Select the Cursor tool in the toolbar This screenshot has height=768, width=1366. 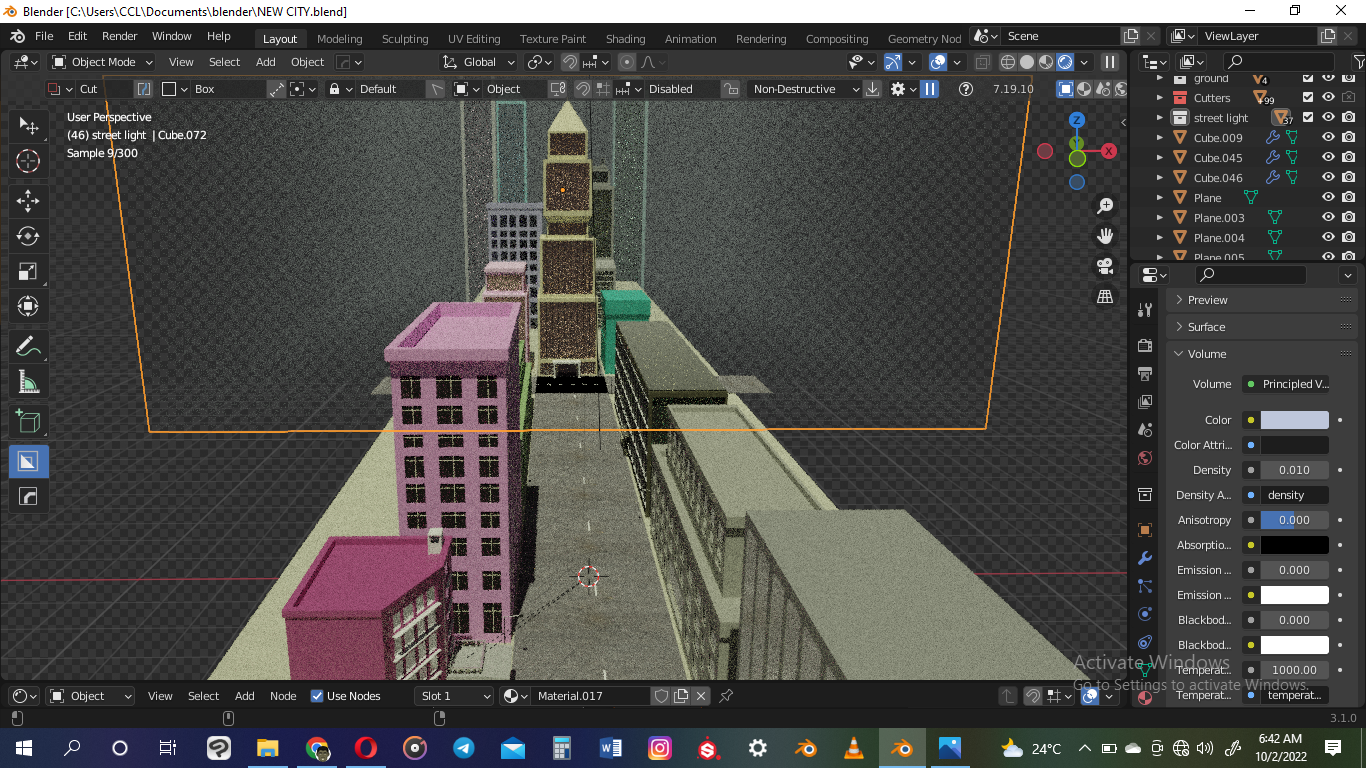point(28,161)
